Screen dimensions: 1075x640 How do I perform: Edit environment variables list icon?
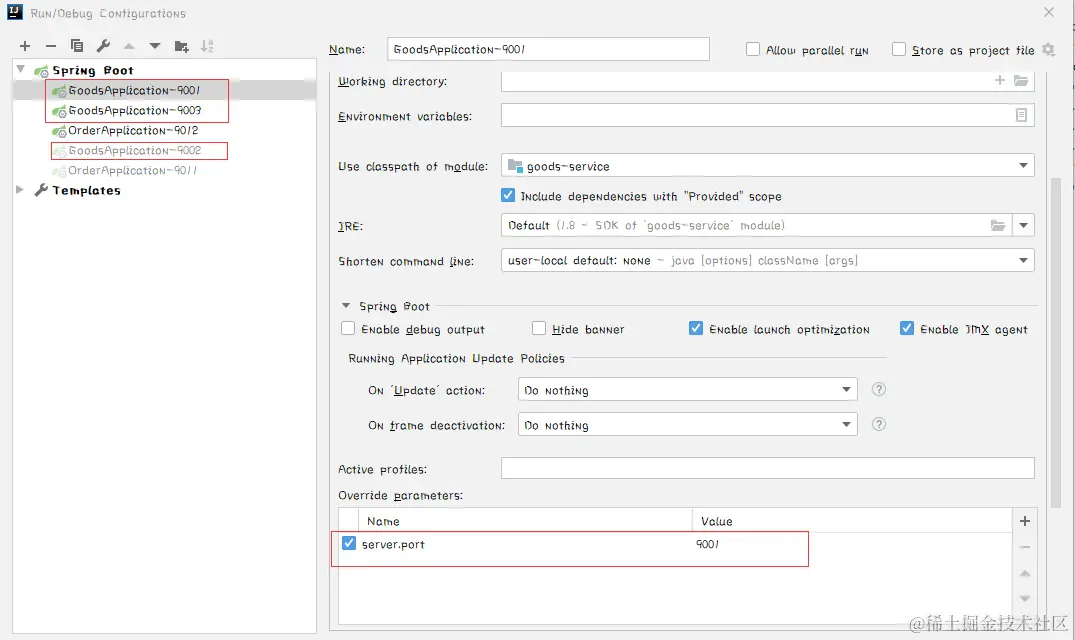1021,115
